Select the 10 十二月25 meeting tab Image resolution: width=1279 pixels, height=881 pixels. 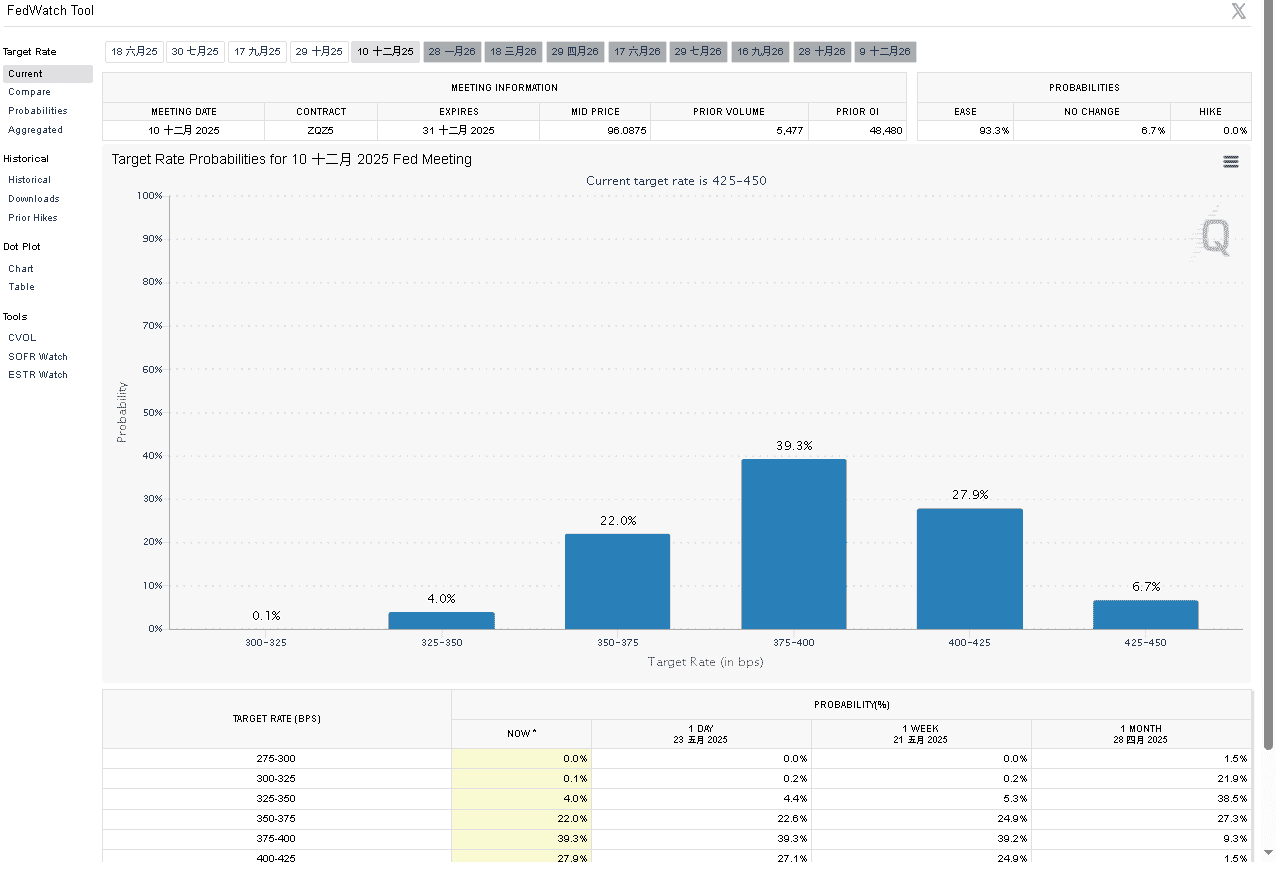[385, 52]
